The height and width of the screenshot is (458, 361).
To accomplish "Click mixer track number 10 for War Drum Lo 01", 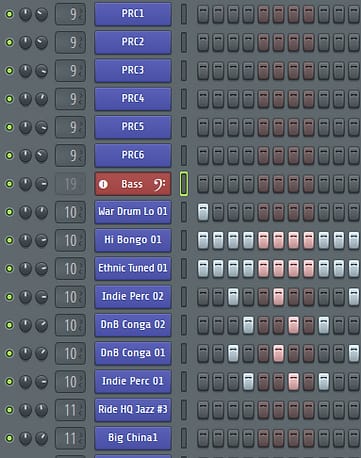I will (70, 212).
